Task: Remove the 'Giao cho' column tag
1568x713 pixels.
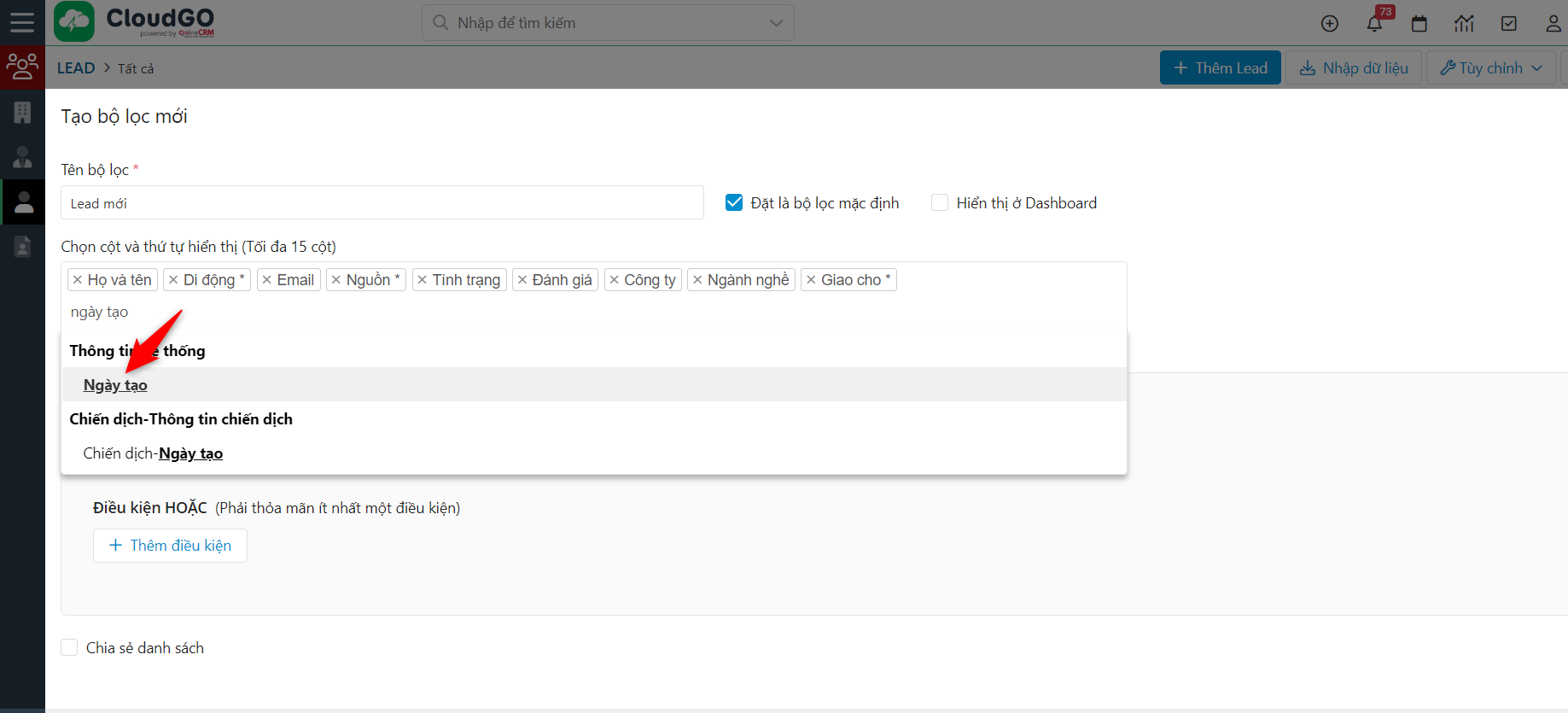Action: pos(811,280)
